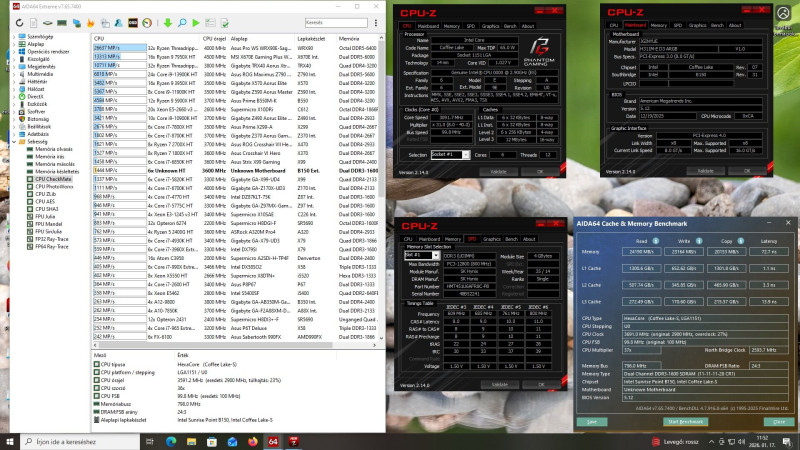Expand the Számítógép tree node
Image resolution: width=800 pixels, height=450 pixels.
point(14,37)
